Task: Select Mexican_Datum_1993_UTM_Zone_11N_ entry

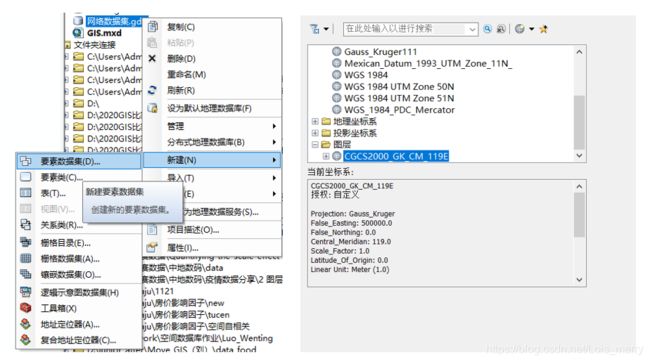Action: click(x=428, y=63)
